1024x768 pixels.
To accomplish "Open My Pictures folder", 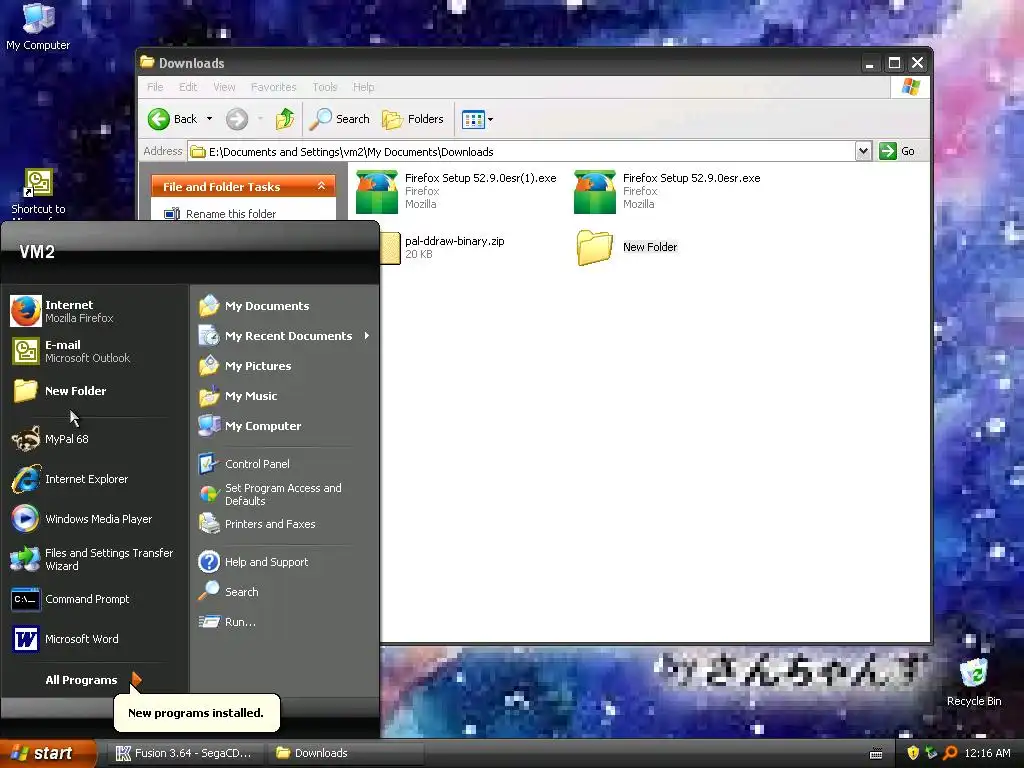I will 284,366.
